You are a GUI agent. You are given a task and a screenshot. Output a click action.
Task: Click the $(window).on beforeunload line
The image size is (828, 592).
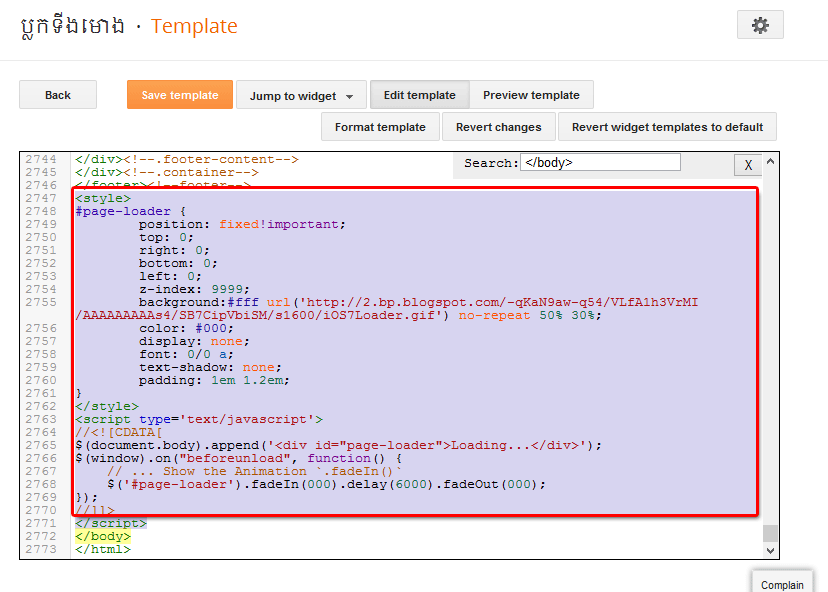tap(239, 458)
